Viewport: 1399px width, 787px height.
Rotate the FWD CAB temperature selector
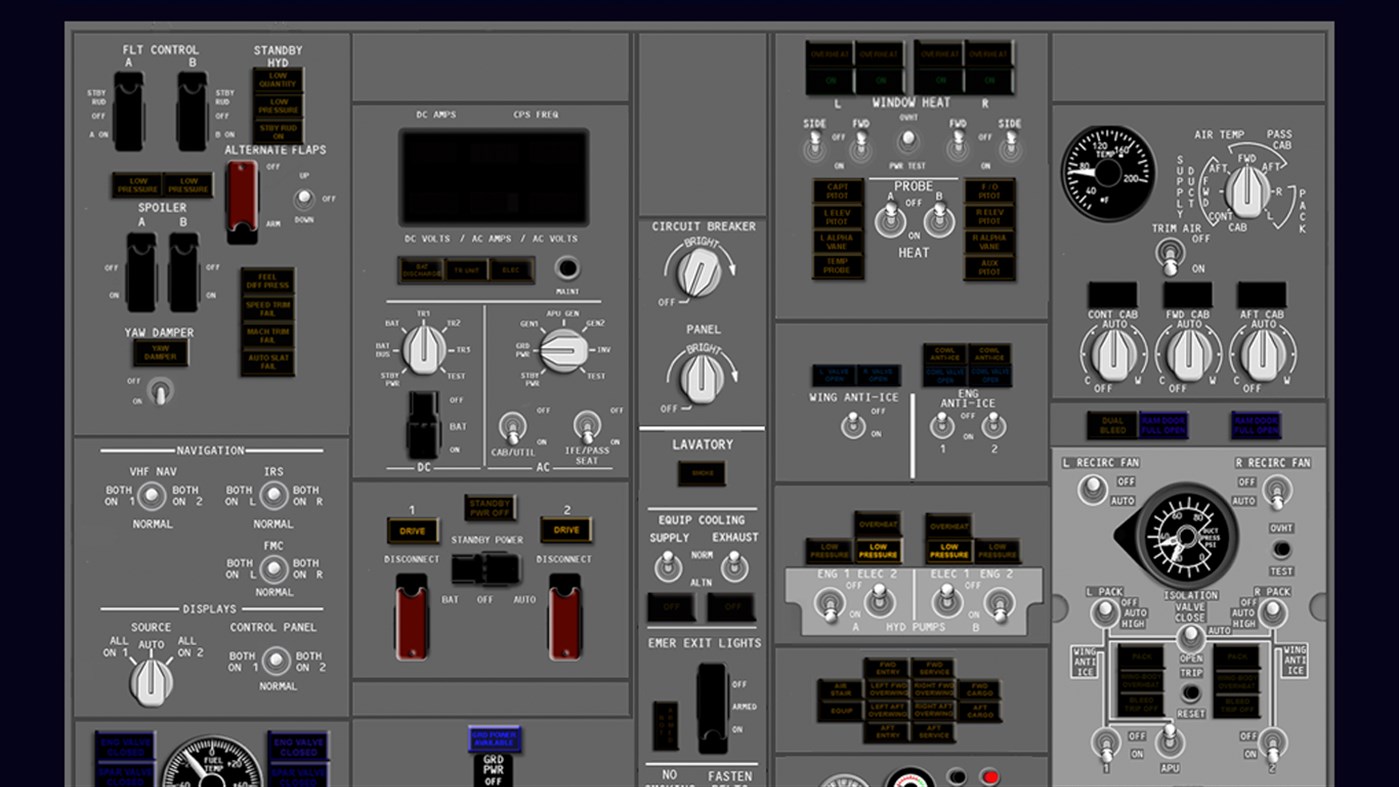[x=1187, y=355]
